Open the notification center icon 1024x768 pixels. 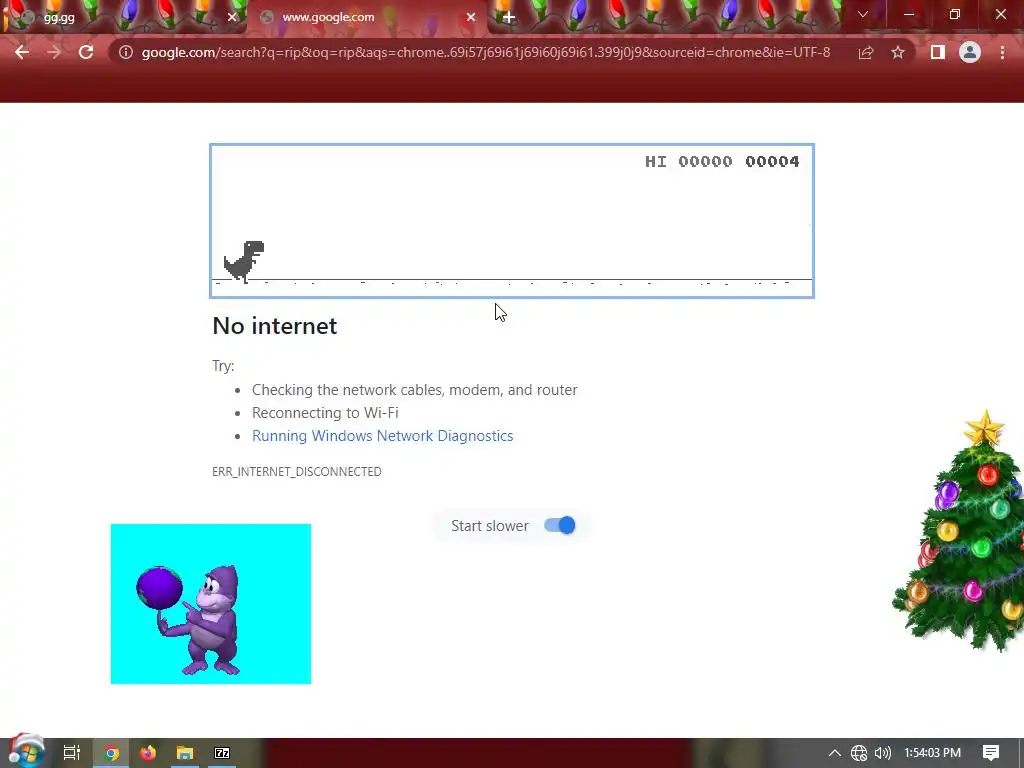pyautogui.click(x=991, y=753)
